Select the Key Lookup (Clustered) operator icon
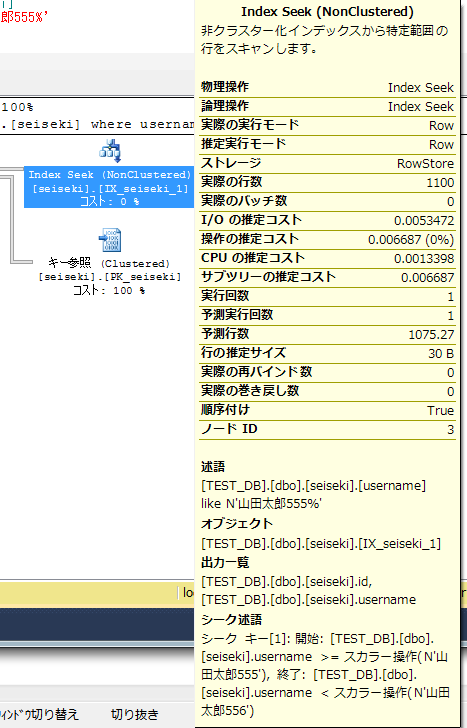The width and height of the screenshot is (467, 728). coord(110,240)
